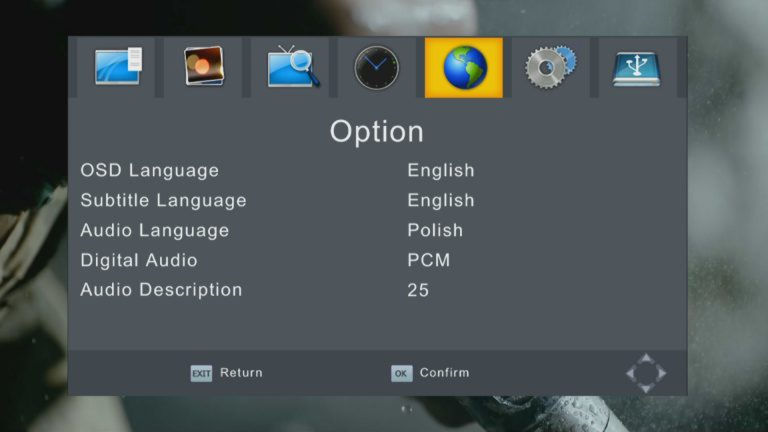Adjust the Audio Description value 25
This screenshot has width=768, height=432.
(x=418, y=290)
